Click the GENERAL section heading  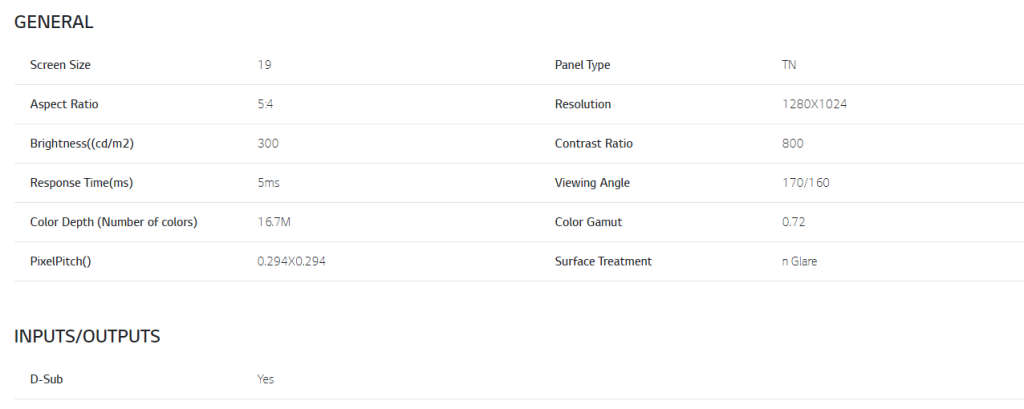tap(54, 22)
